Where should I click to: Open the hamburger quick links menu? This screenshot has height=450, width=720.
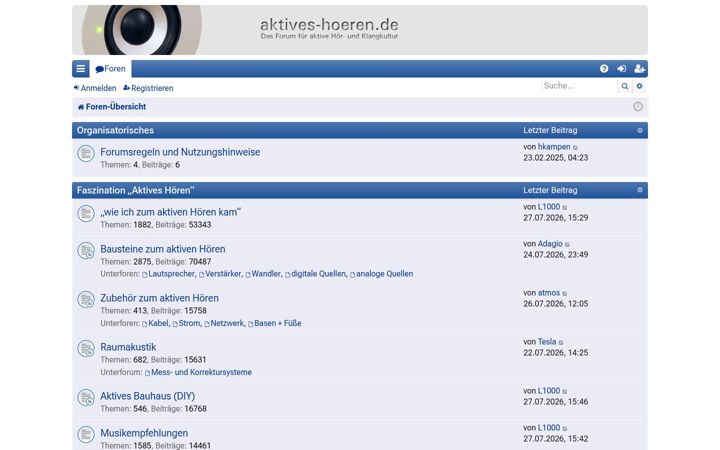pyautogui.click(x=80, y=69)
